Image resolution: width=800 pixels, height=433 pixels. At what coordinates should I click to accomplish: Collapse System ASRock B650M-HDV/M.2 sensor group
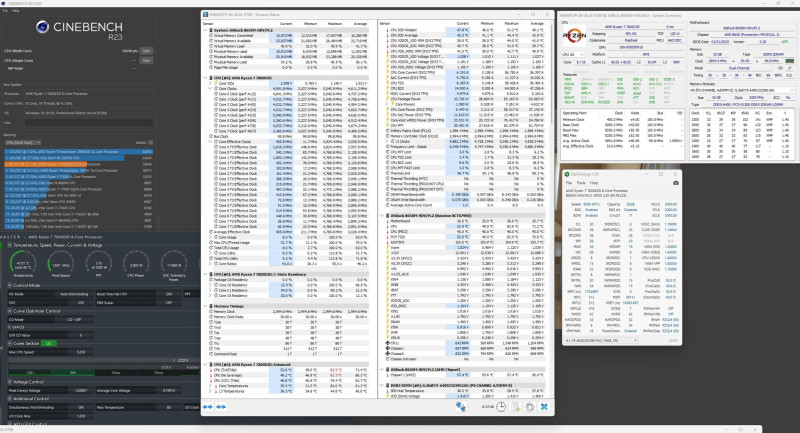pyautogui.click(x=206, y=30)
